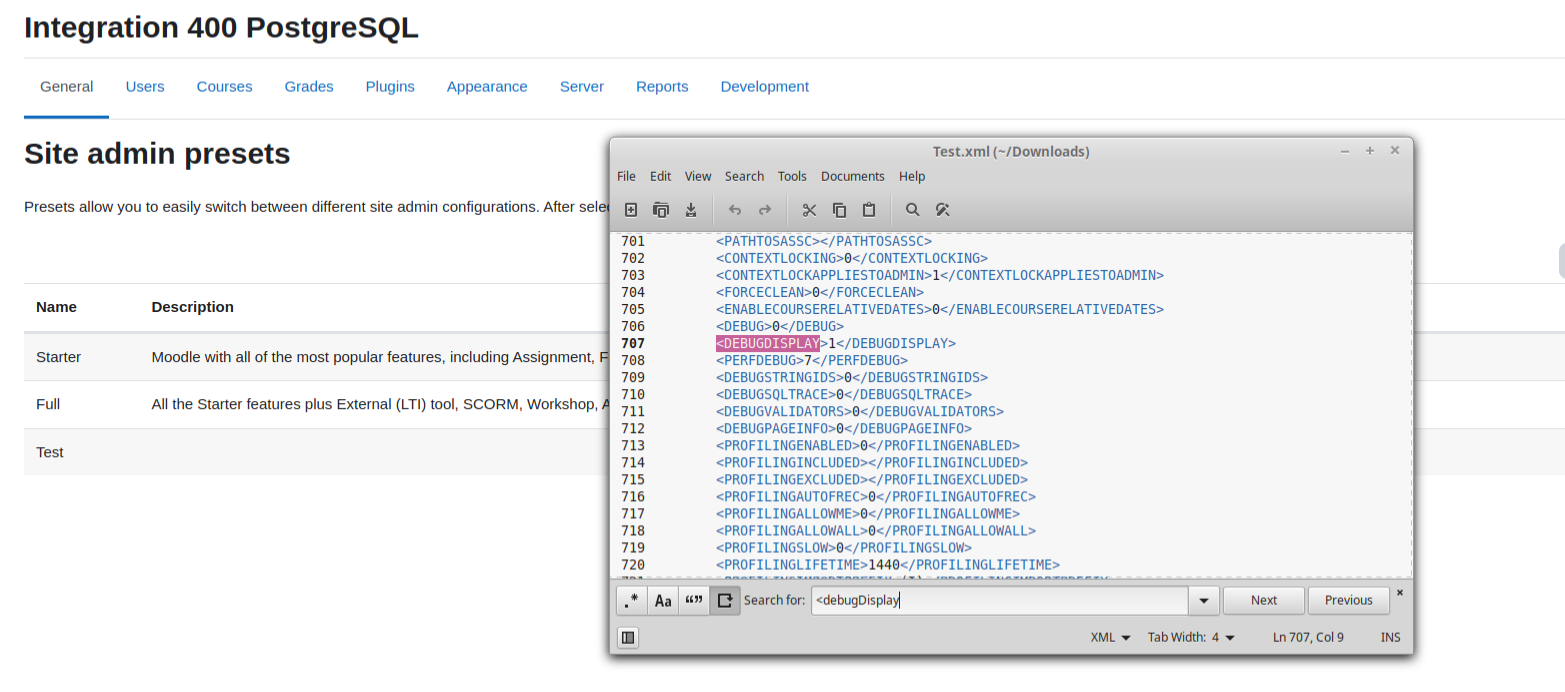Cut selection with scissors icon

coord(810,210)
